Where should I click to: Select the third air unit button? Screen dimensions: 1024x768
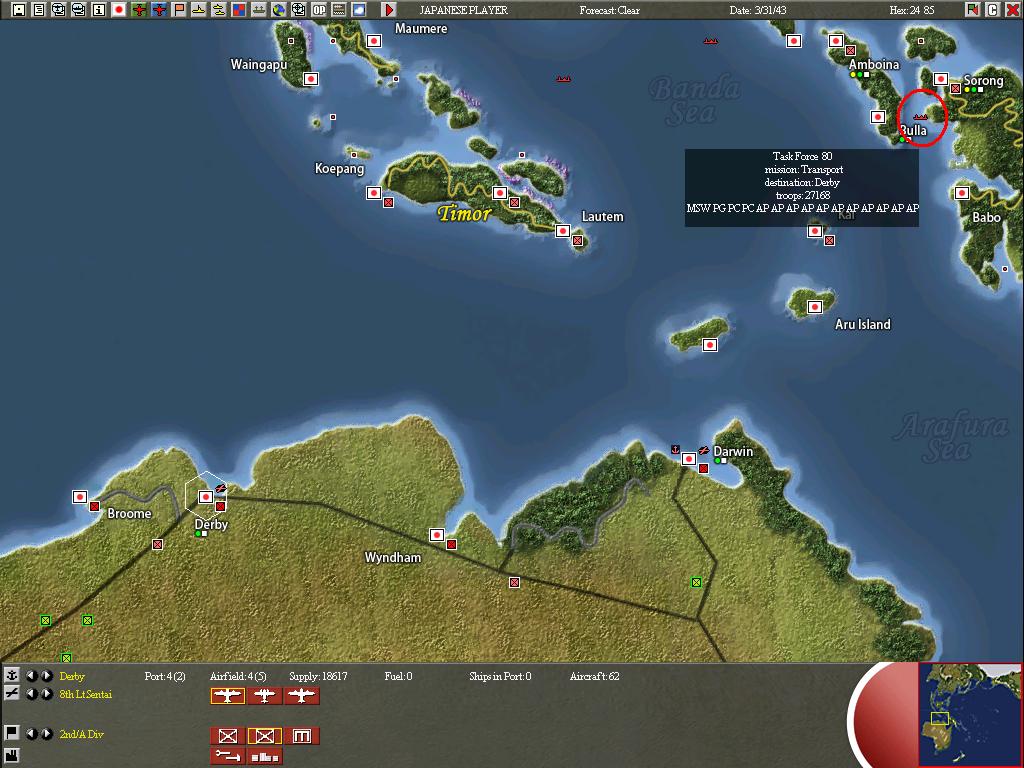(302, 696)
